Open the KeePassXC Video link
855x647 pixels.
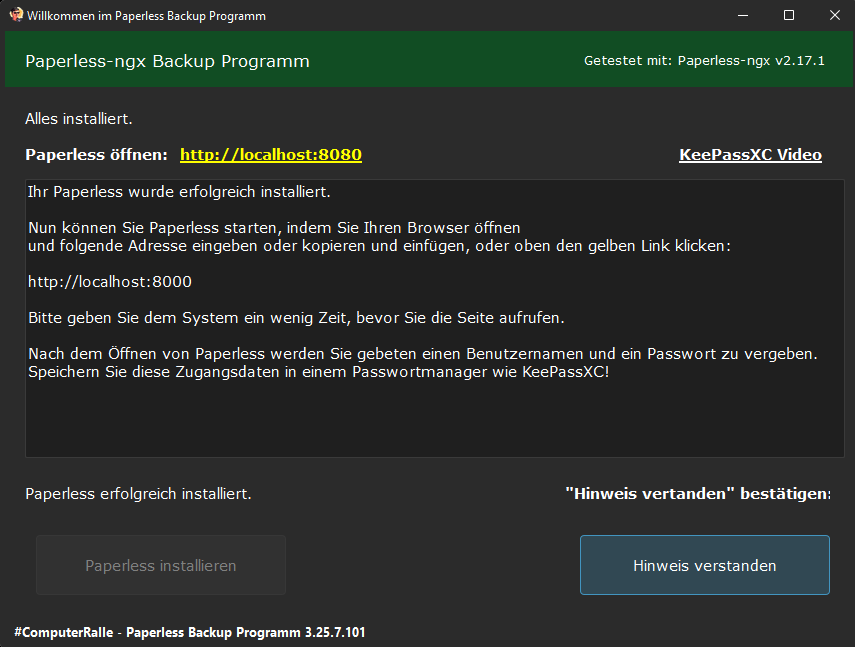pos(750,155)
